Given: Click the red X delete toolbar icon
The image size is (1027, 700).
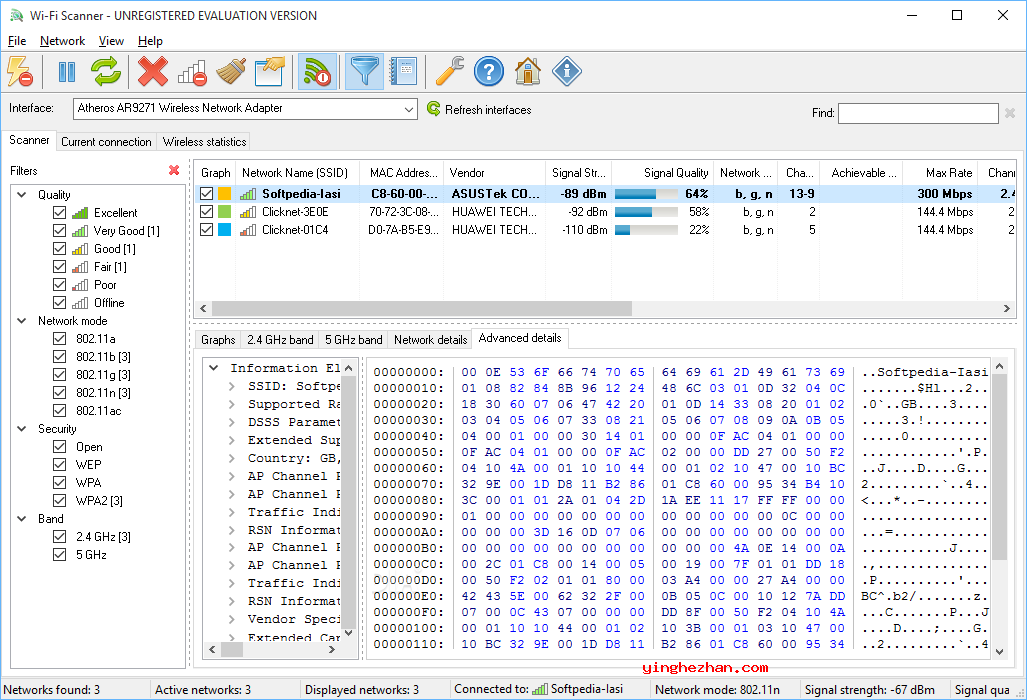Looking at the screenshot, I should point(153,71).
